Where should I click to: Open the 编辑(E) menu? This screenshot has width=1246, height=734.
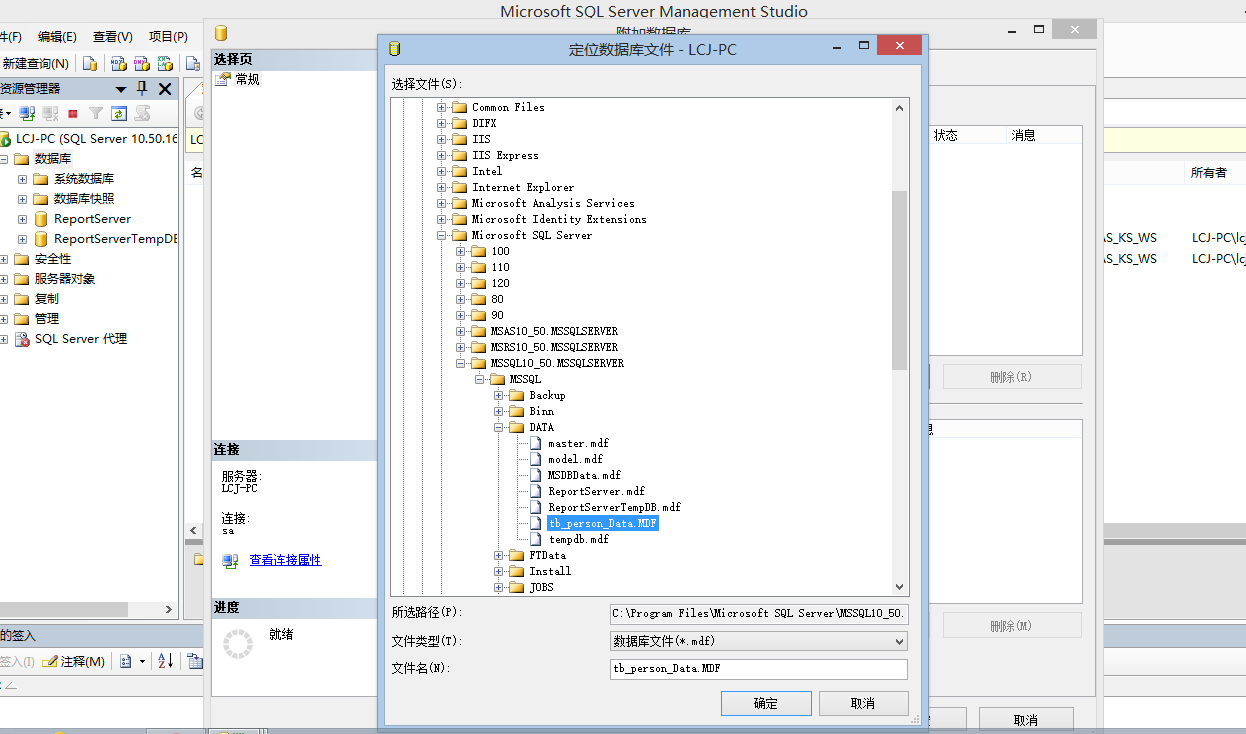pos(57,36)
